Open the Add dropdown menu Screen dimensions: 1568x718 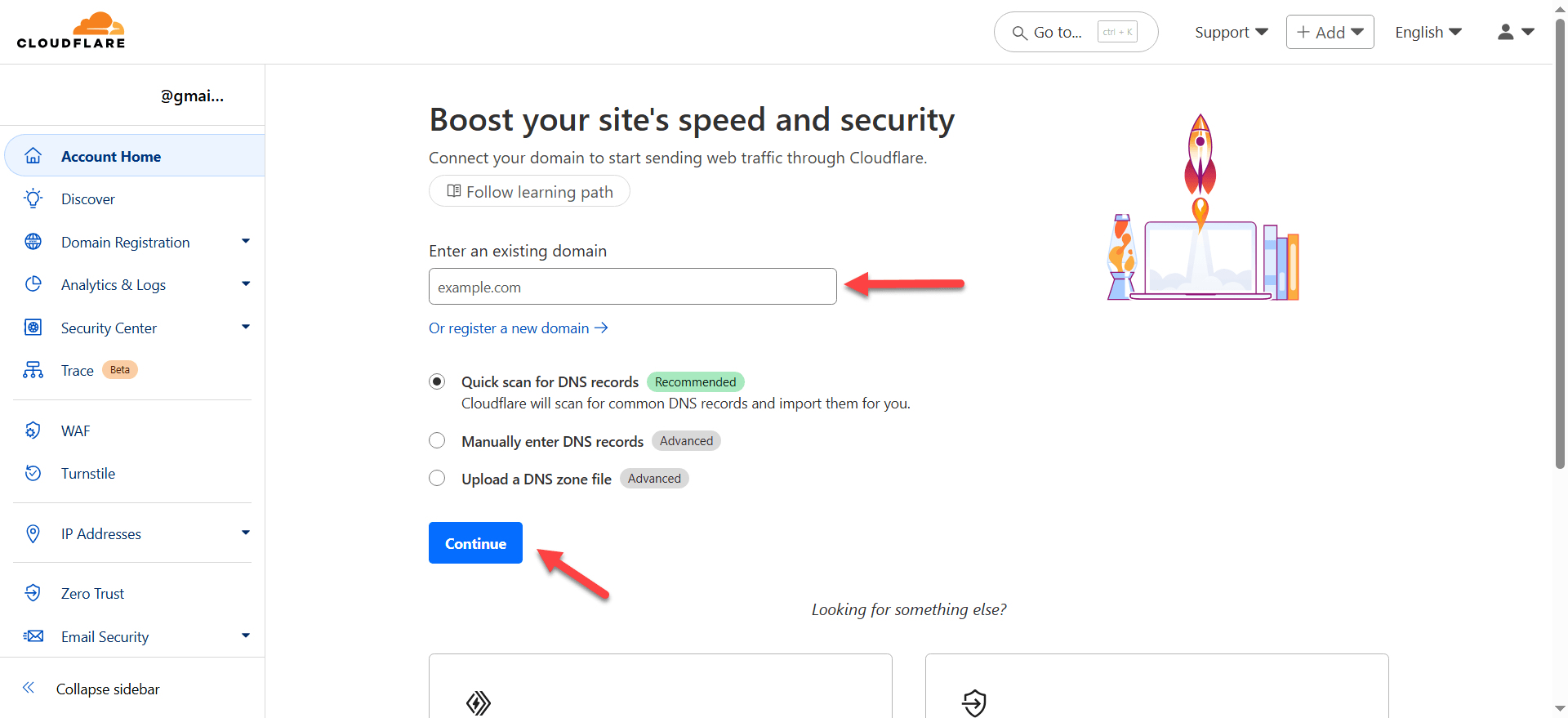[x=1330, y=32]
